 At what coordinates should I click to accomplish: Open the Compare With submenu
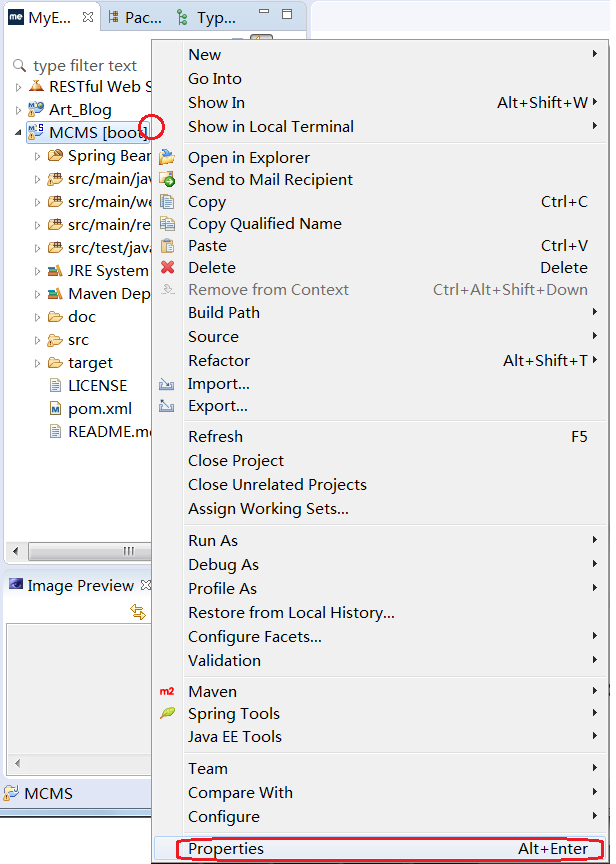click(380, 792)
